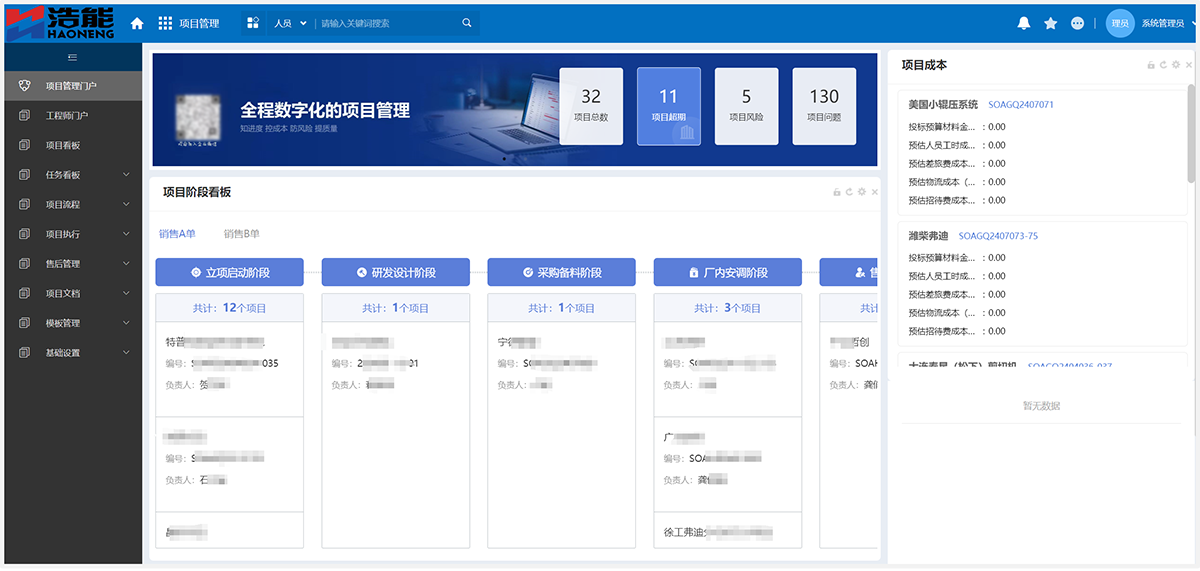Click lock icon in 项目成本 panel header

pos(1151,65)
